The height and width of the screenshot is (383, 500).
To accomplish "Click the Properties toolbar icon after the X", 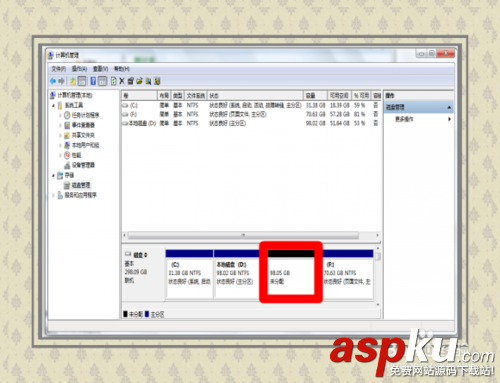I will click(131, 81).
